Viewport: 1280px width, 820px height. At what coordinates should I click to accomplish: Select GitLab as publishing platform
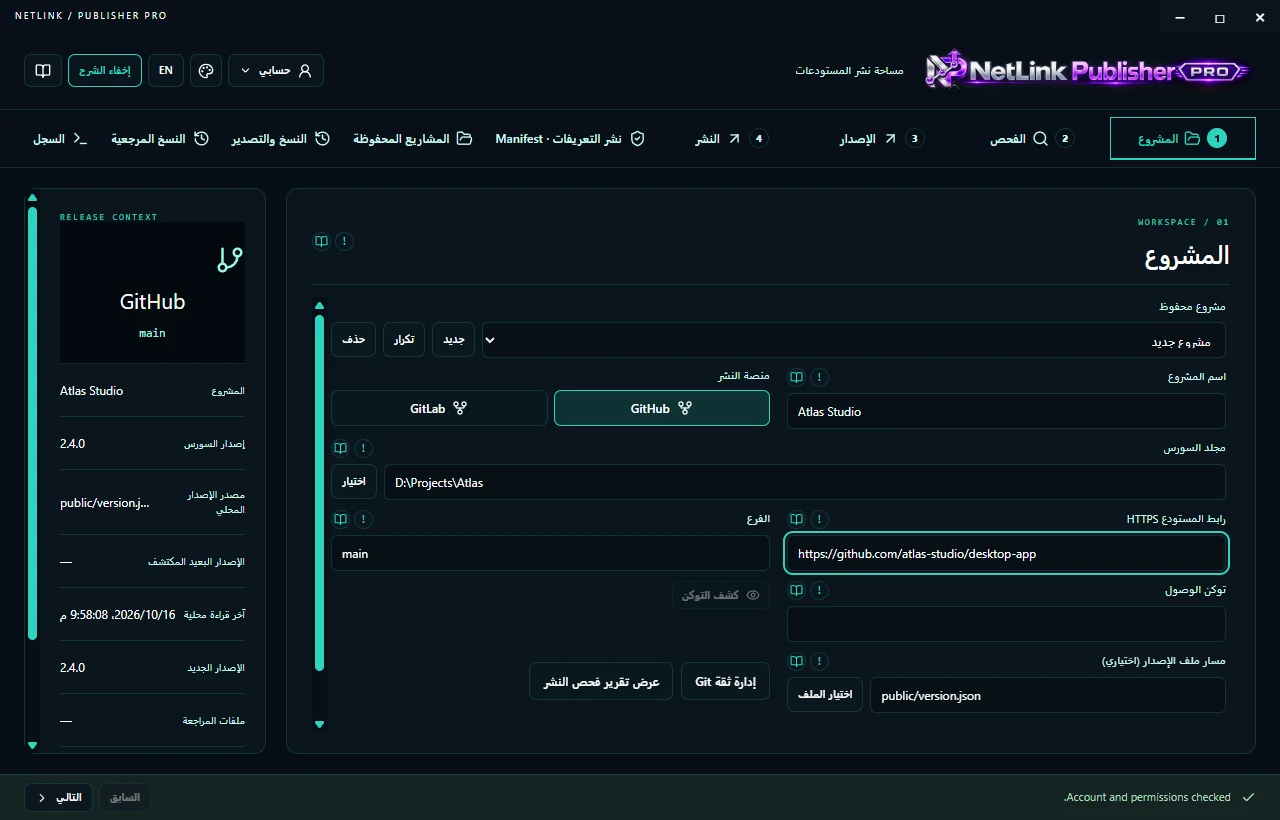point(439,408)
